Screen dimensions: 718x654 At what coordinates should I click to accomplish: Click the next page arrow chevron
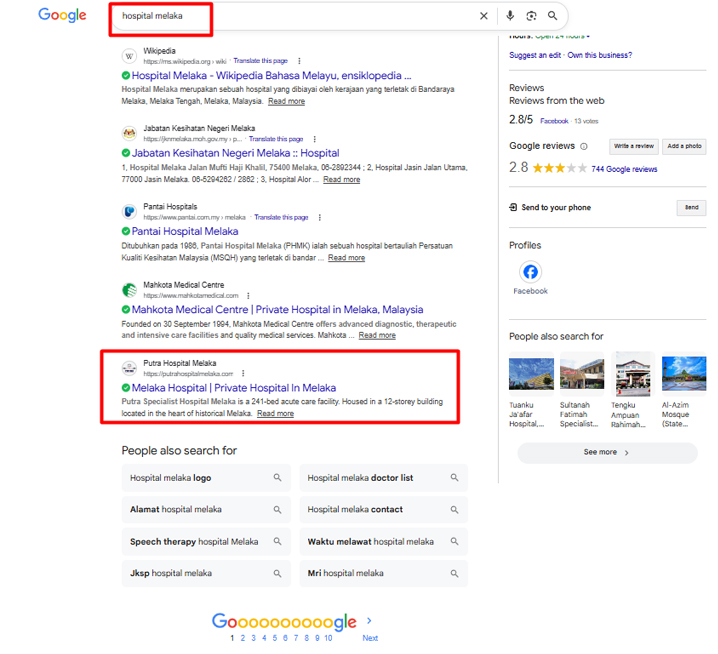click(x=369, y=621)
